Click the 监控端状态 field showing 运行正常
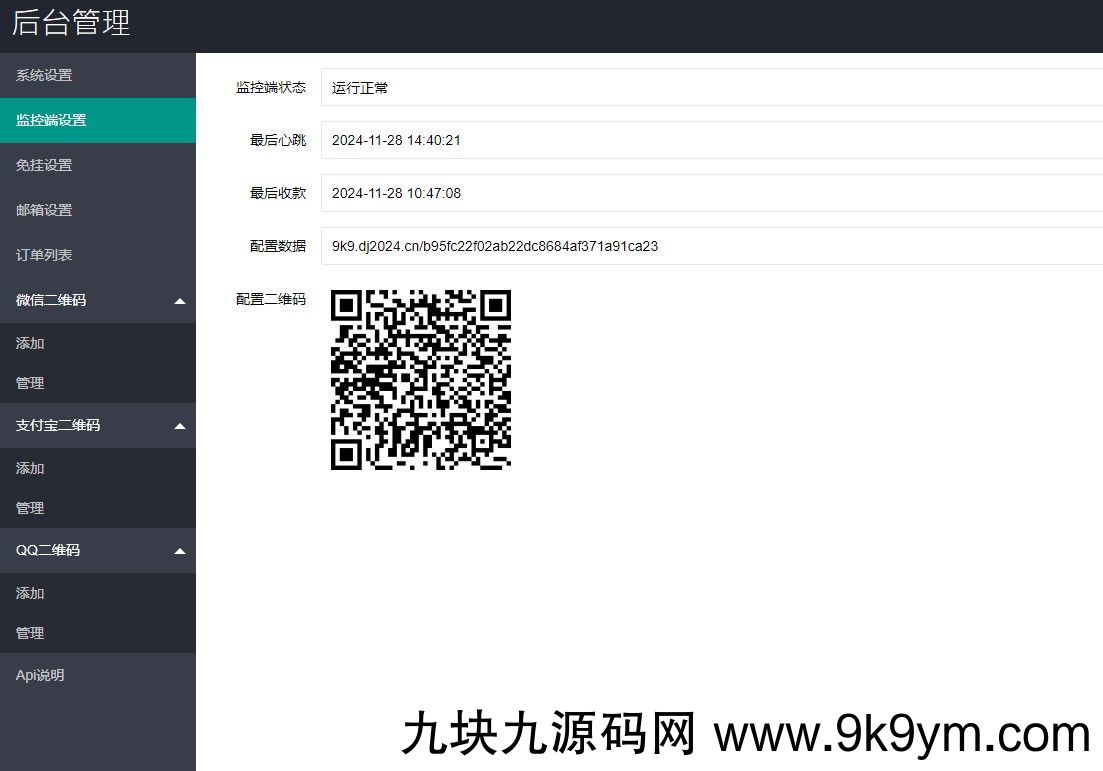The width and height of the screenshot is (1103, 771). [712, 87]
